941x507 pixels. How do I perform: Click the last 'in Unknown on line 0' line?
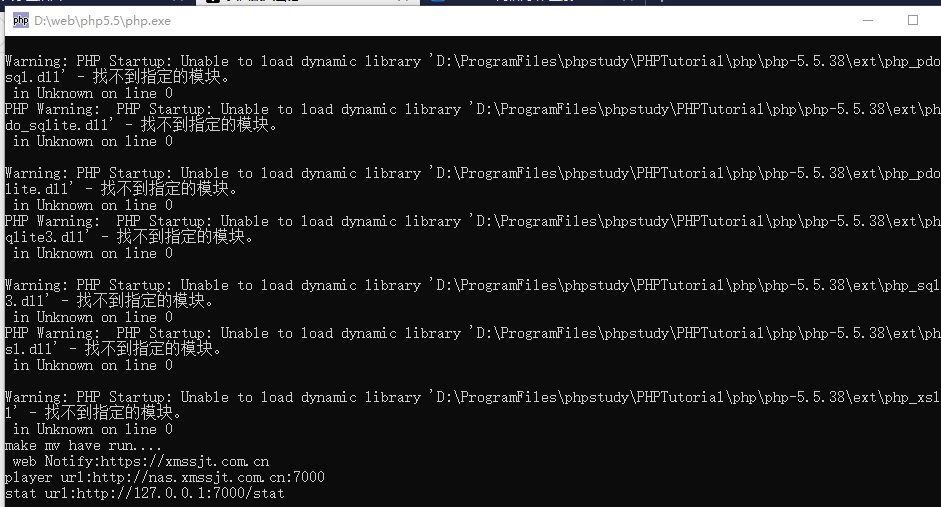92,430
